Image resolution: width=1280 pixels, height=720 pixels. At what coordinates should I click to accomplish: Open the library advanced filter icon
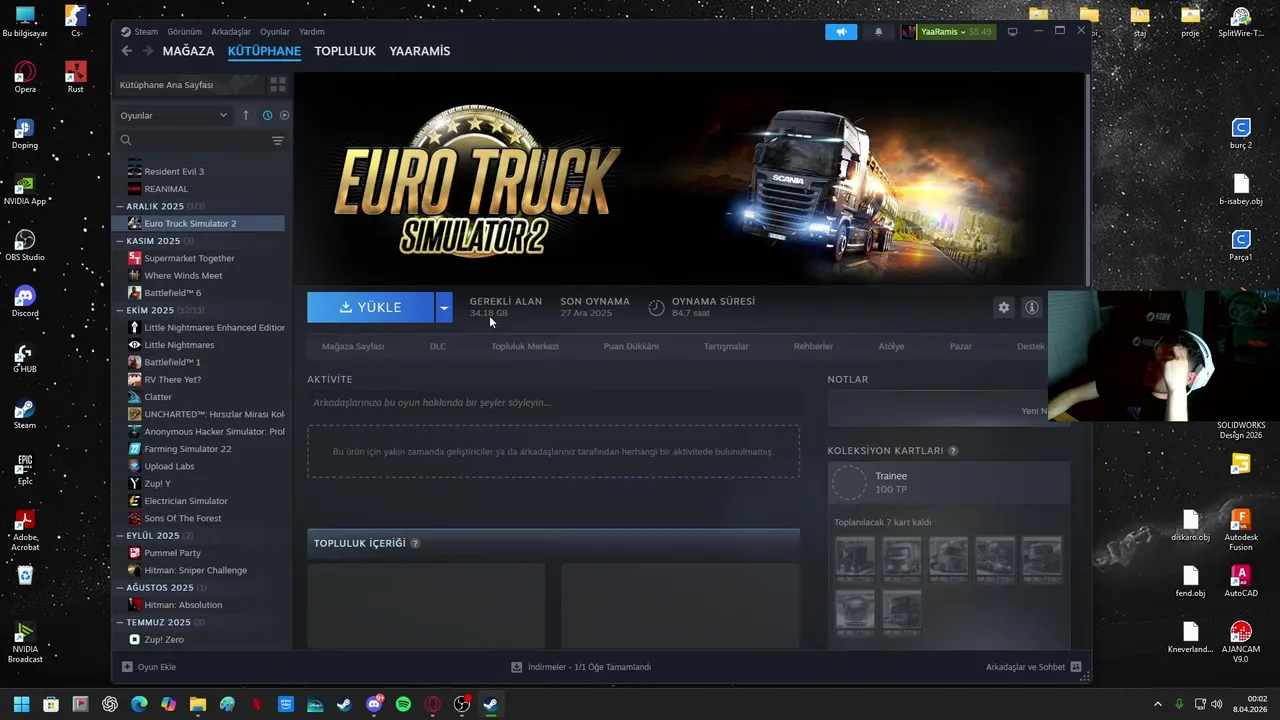(278, 141)
